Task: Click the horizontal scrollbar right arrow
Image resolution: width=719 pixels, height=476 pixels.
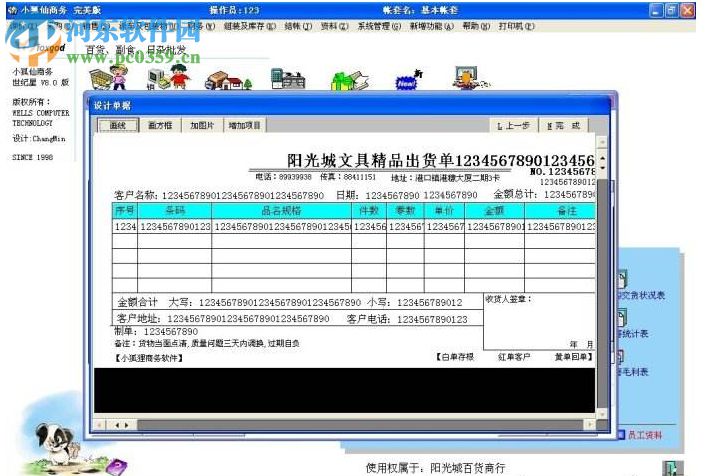Action: (x=590, y=425)
